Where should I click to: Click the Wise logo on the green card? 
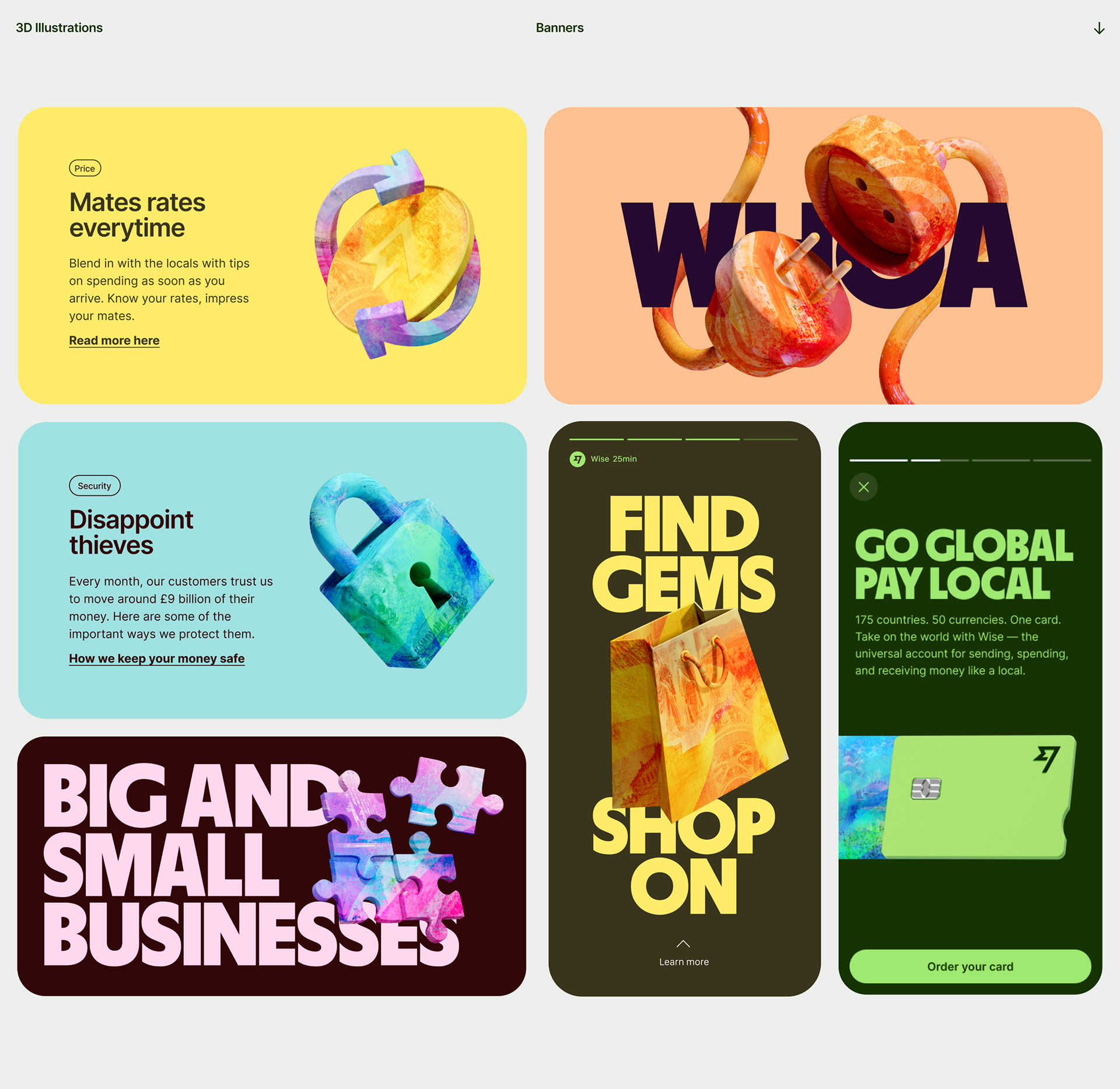point(1047,759)
